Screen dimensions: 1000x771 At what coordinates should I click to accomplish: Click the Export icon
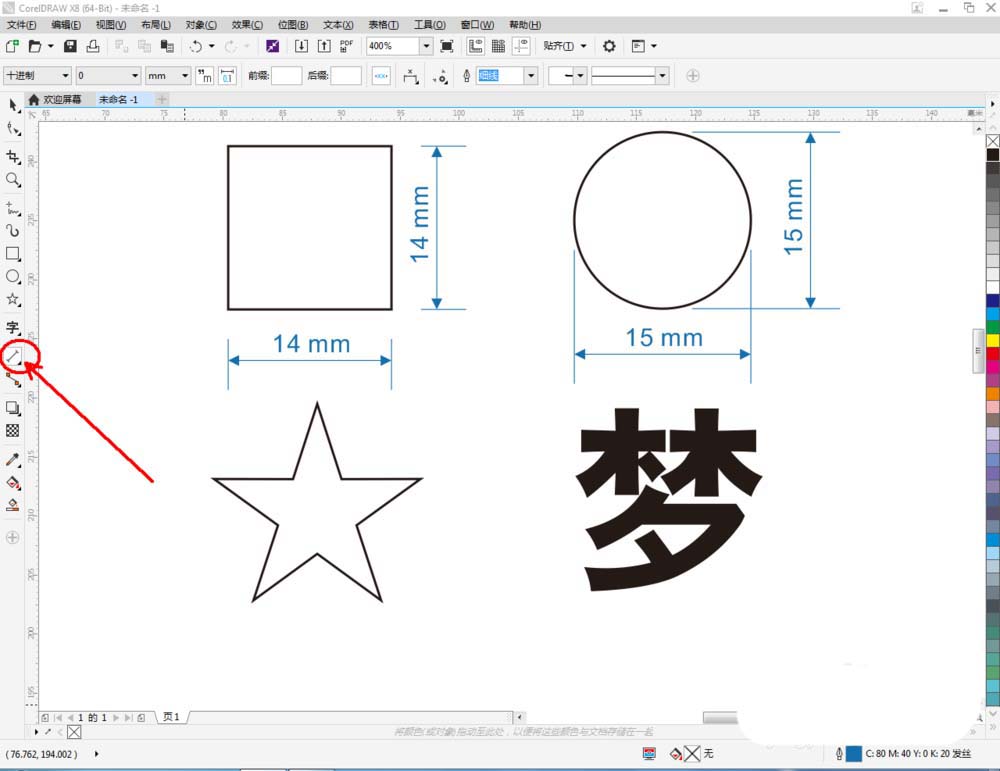pos(324,46)
